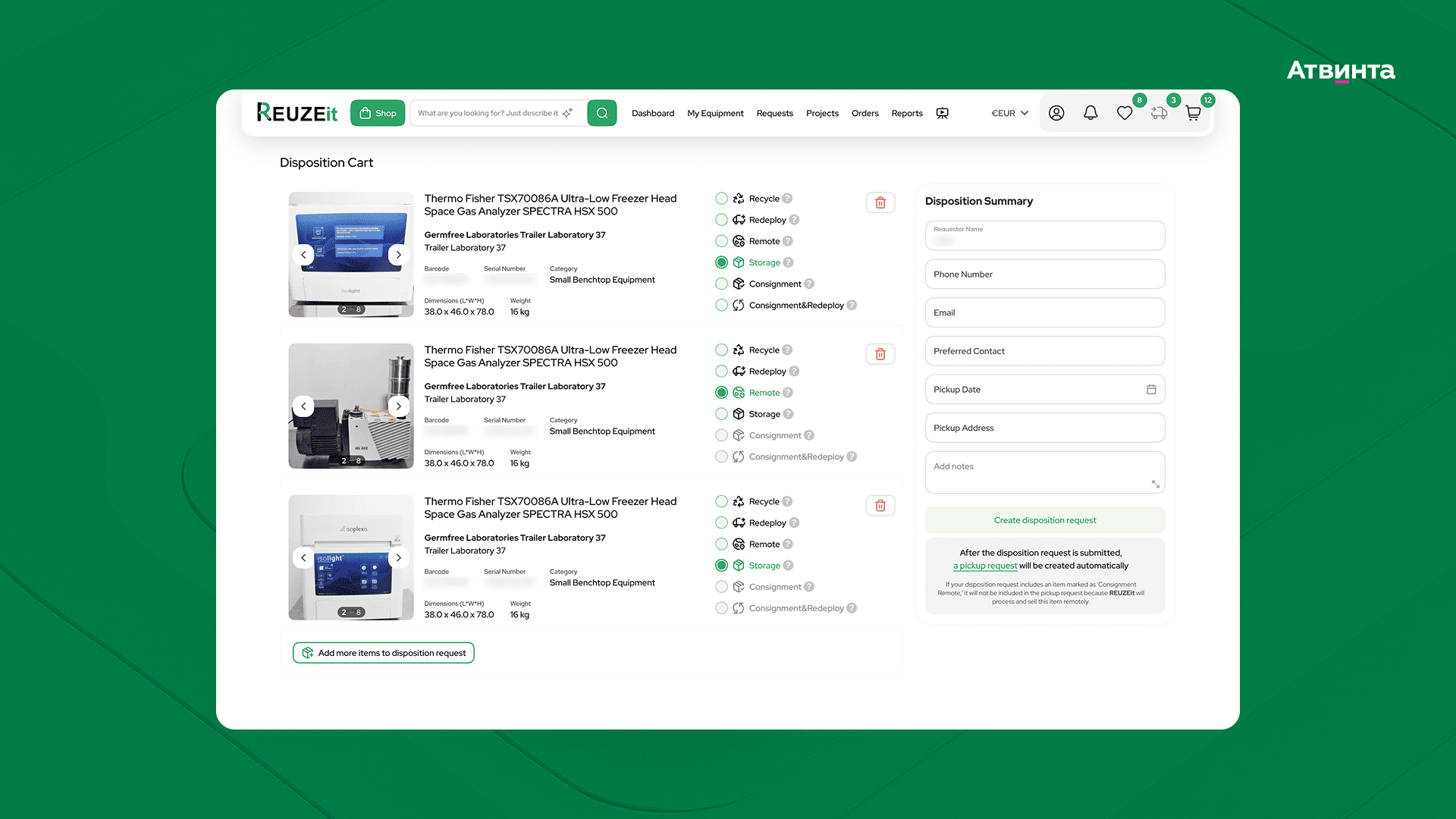Select Consignment for the first item

tap(721, 284)
